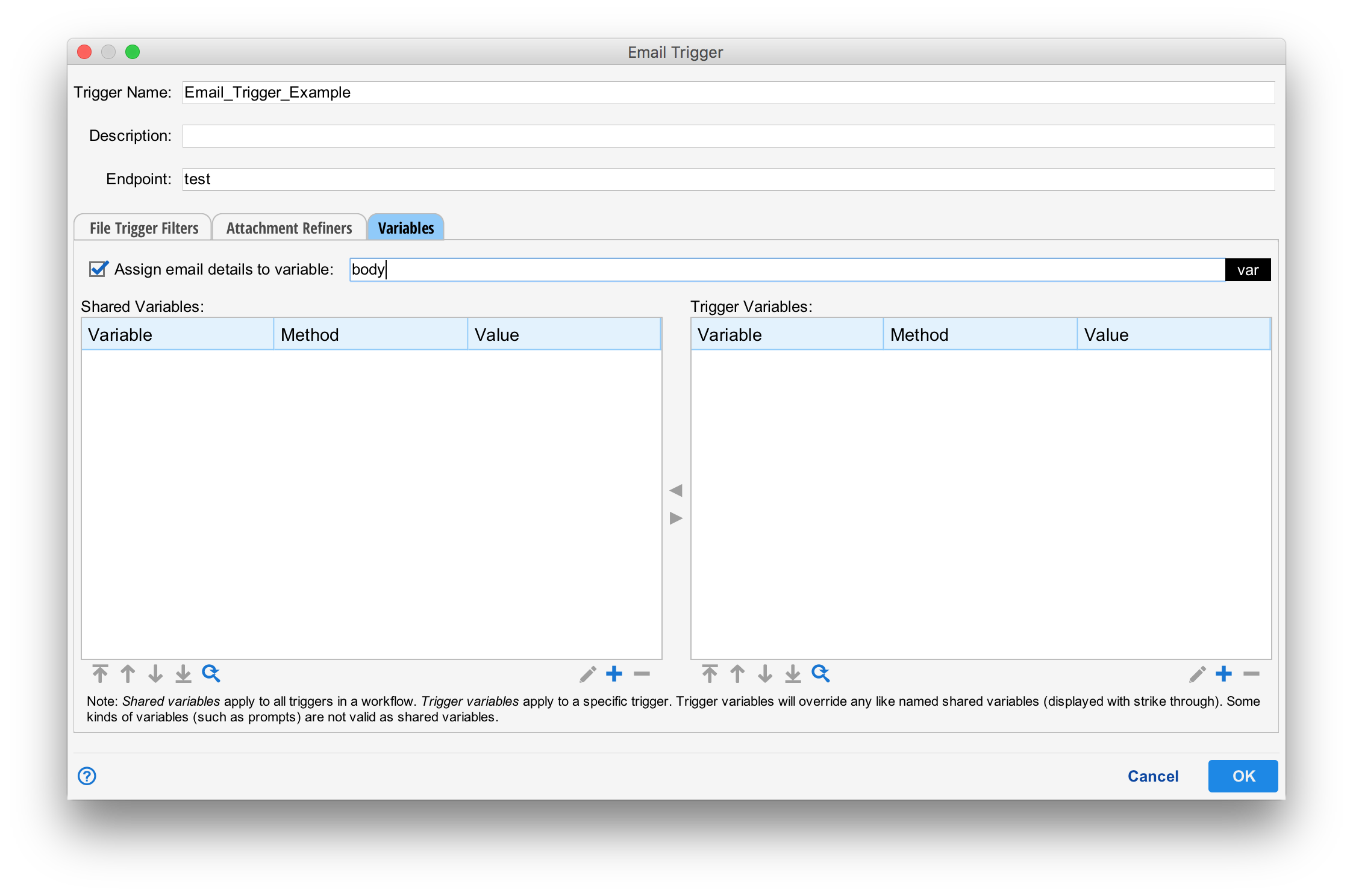
Task: Click the Description input field
Action: (728, 136)
